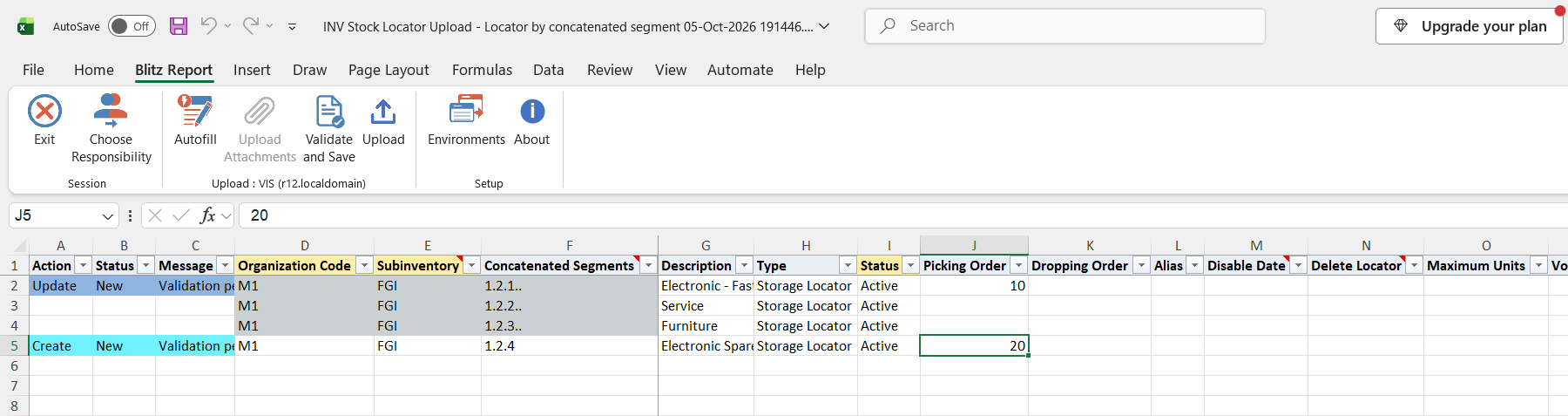Open Description filter dropdown
1568x416 pixels.
coord(745,265)
